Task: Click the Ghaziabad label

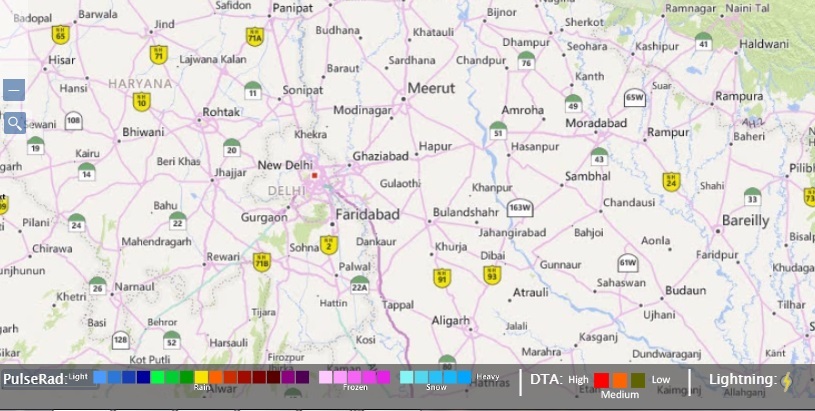Action: click(380, 156)
